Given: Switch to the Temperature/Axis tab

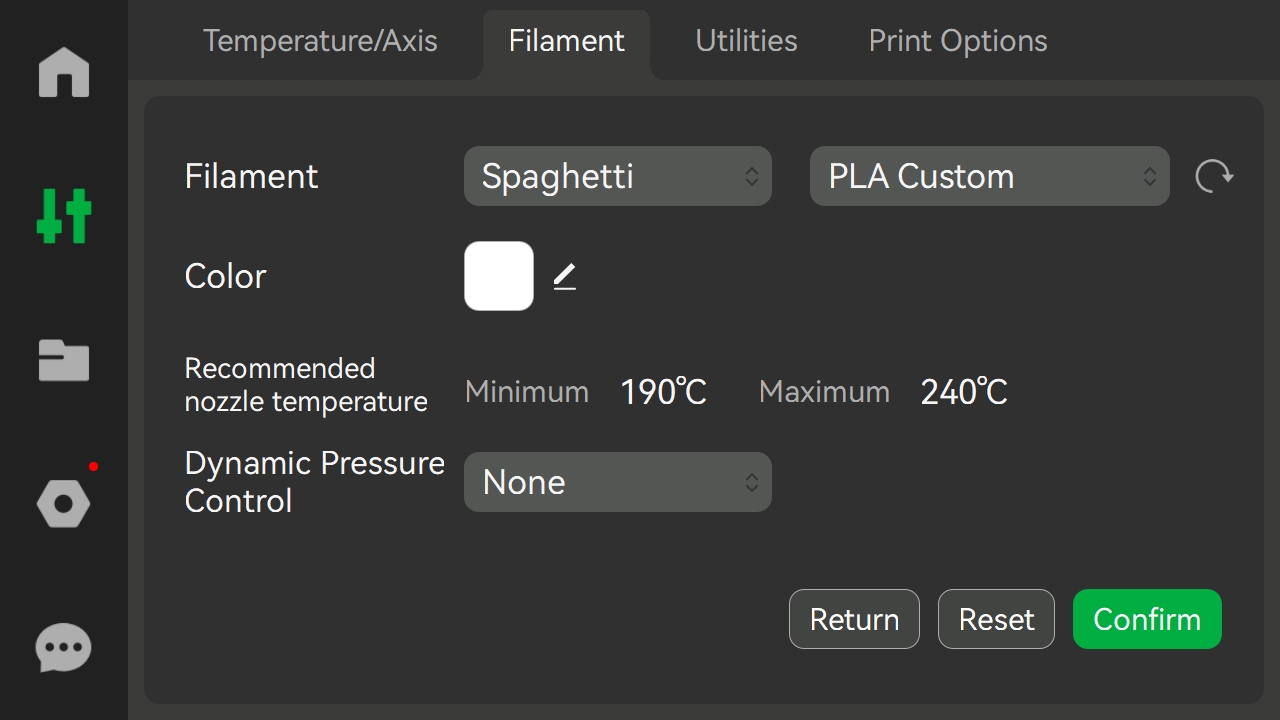Looking at the screenshot, I should (320, 41).
